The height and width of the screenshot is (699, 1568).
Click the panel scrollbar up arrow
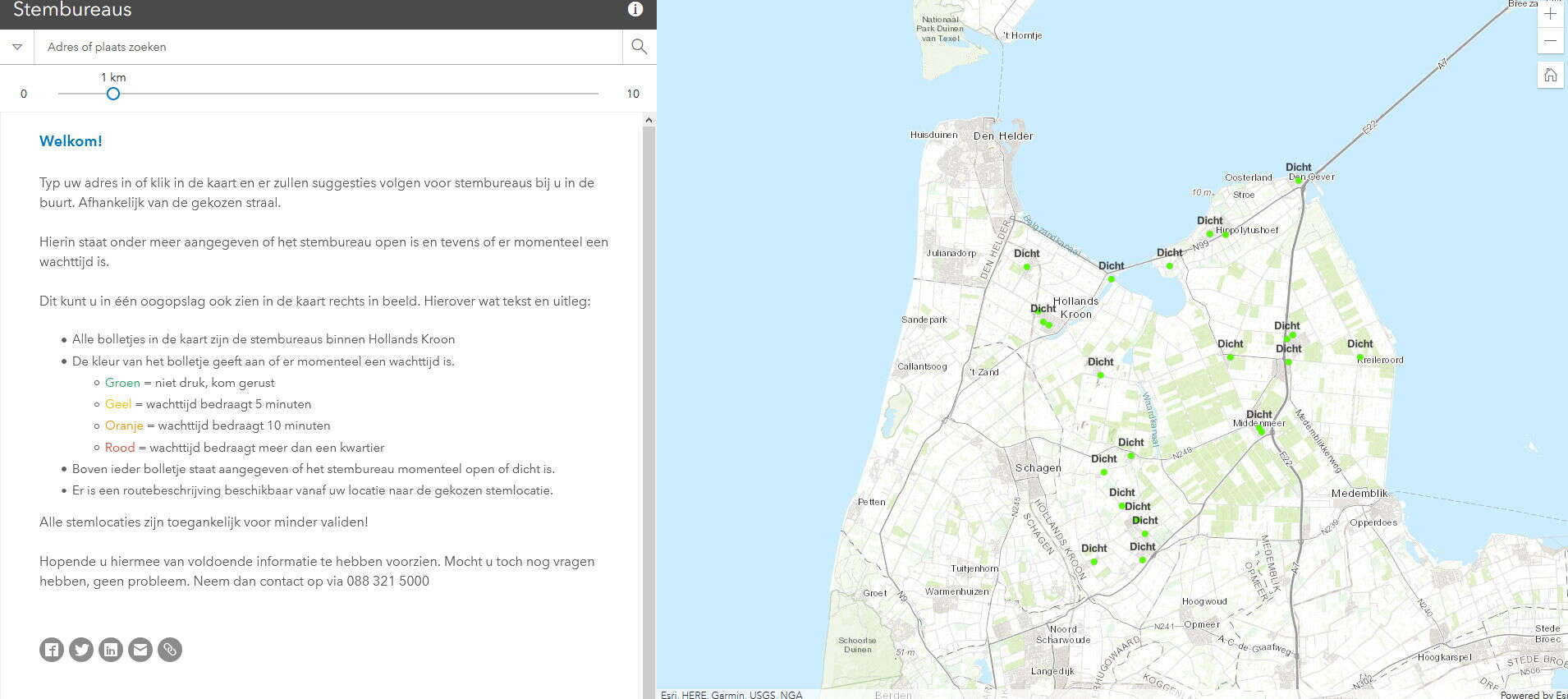[x=649, y=120]
